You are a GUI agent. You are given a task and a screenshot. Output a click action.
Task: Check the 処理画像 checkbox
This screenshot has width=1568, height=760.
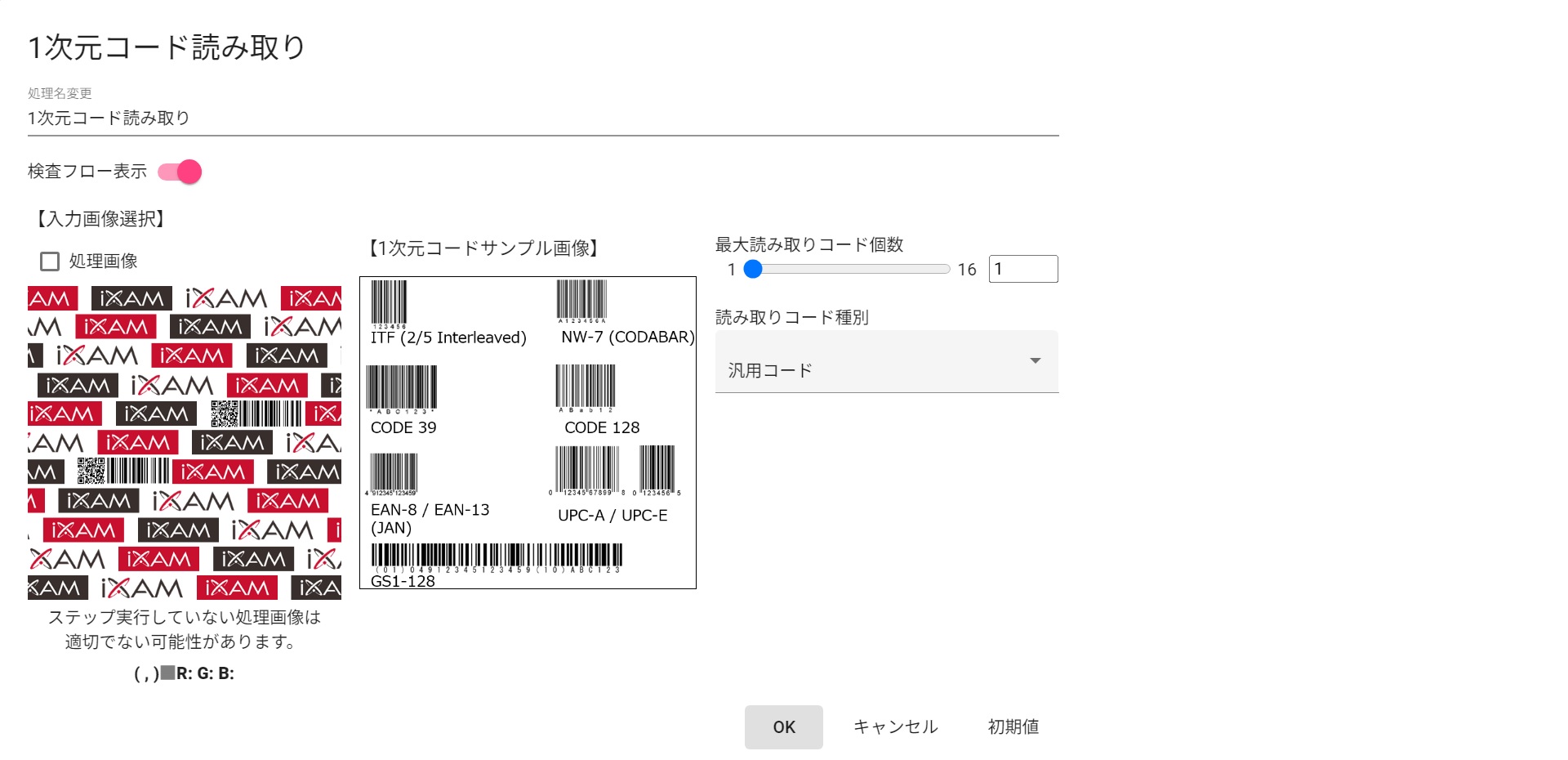coord(50,262)
